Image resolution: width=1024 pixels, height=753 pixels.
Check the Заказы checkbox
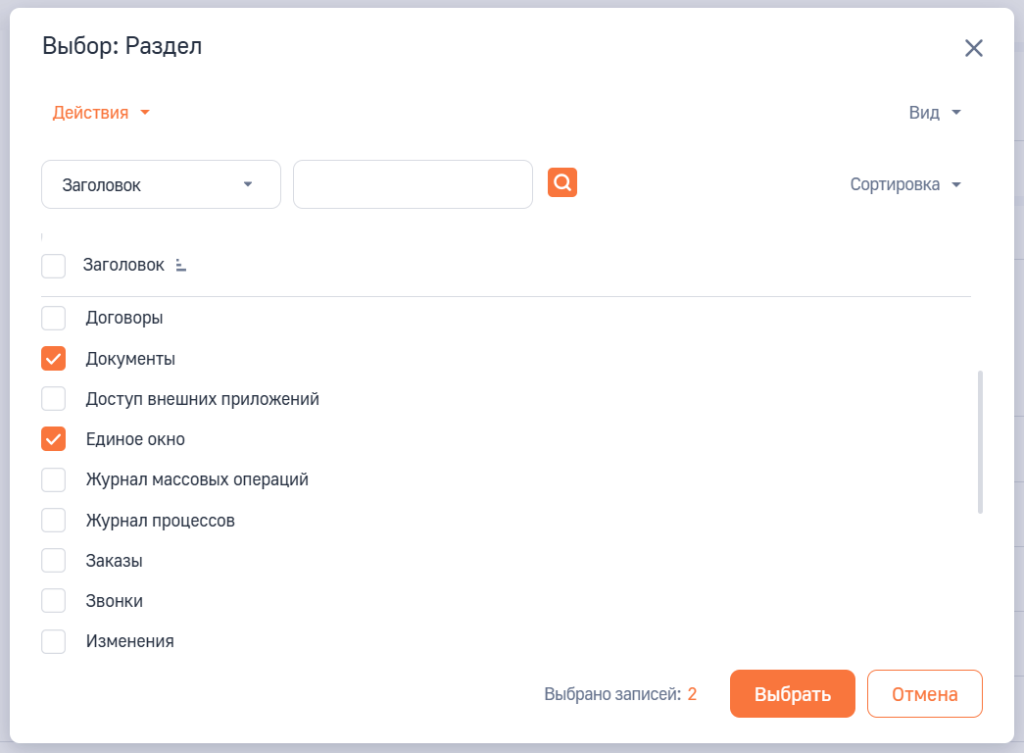click(x=54, y=560)
